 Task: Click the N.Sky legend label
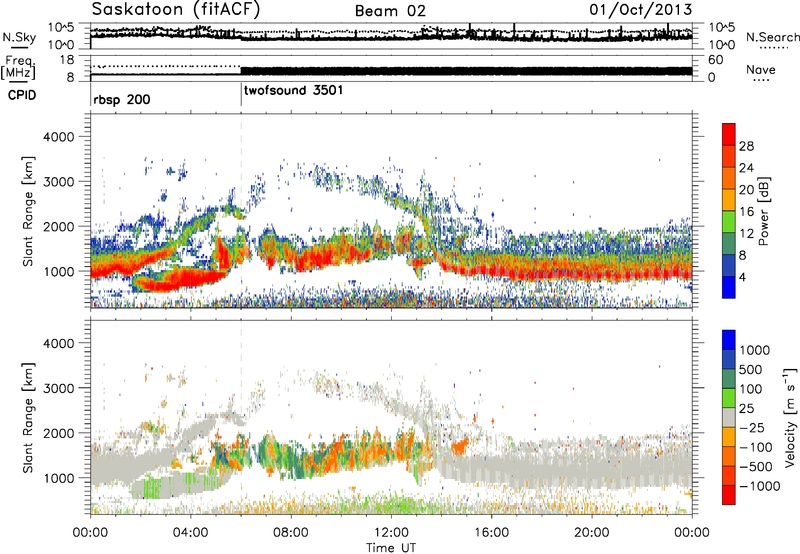click(19, 38)
